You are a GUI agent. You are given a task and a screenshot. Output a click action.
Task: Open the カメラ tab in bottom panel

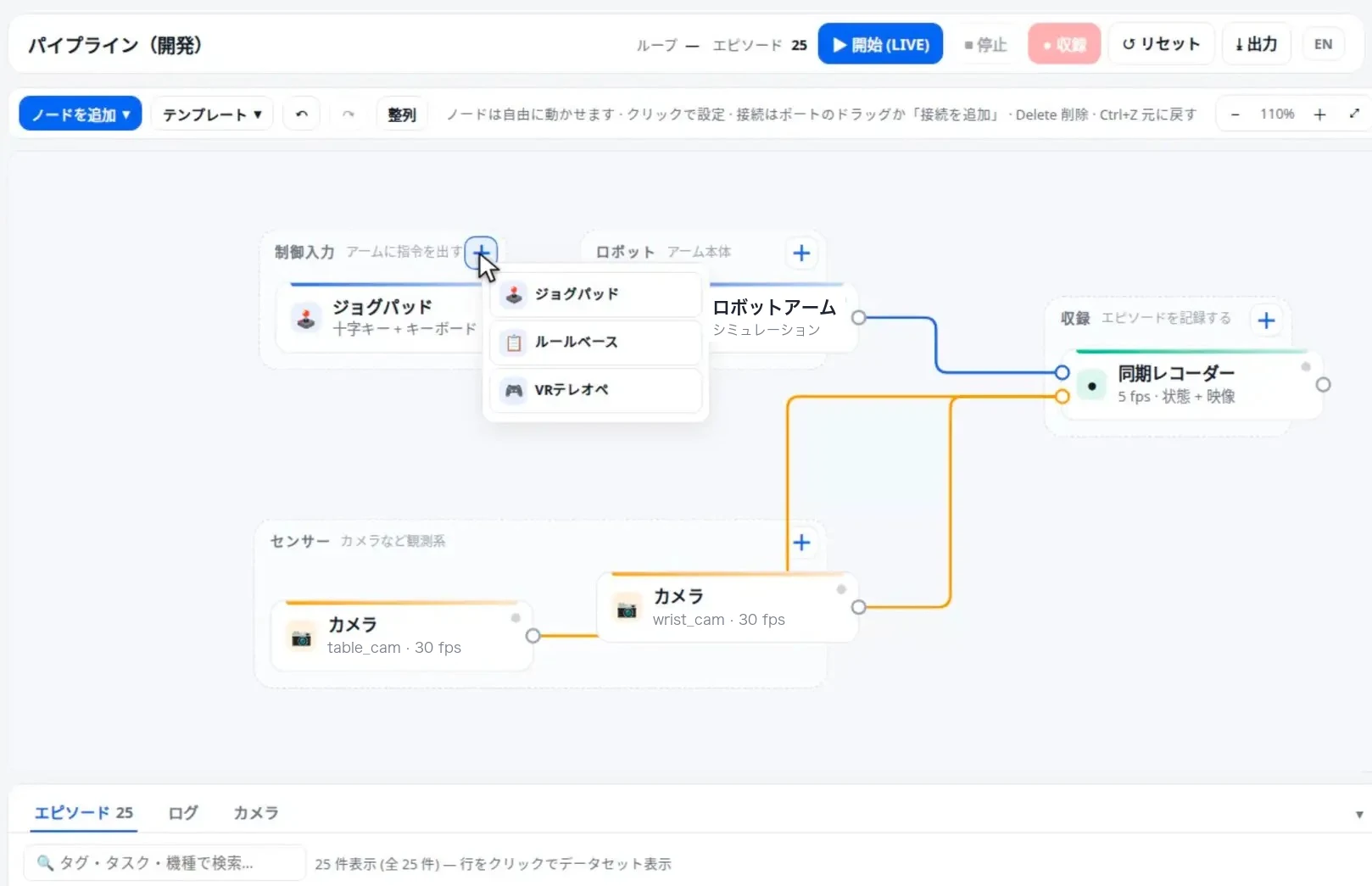[255, 812]
